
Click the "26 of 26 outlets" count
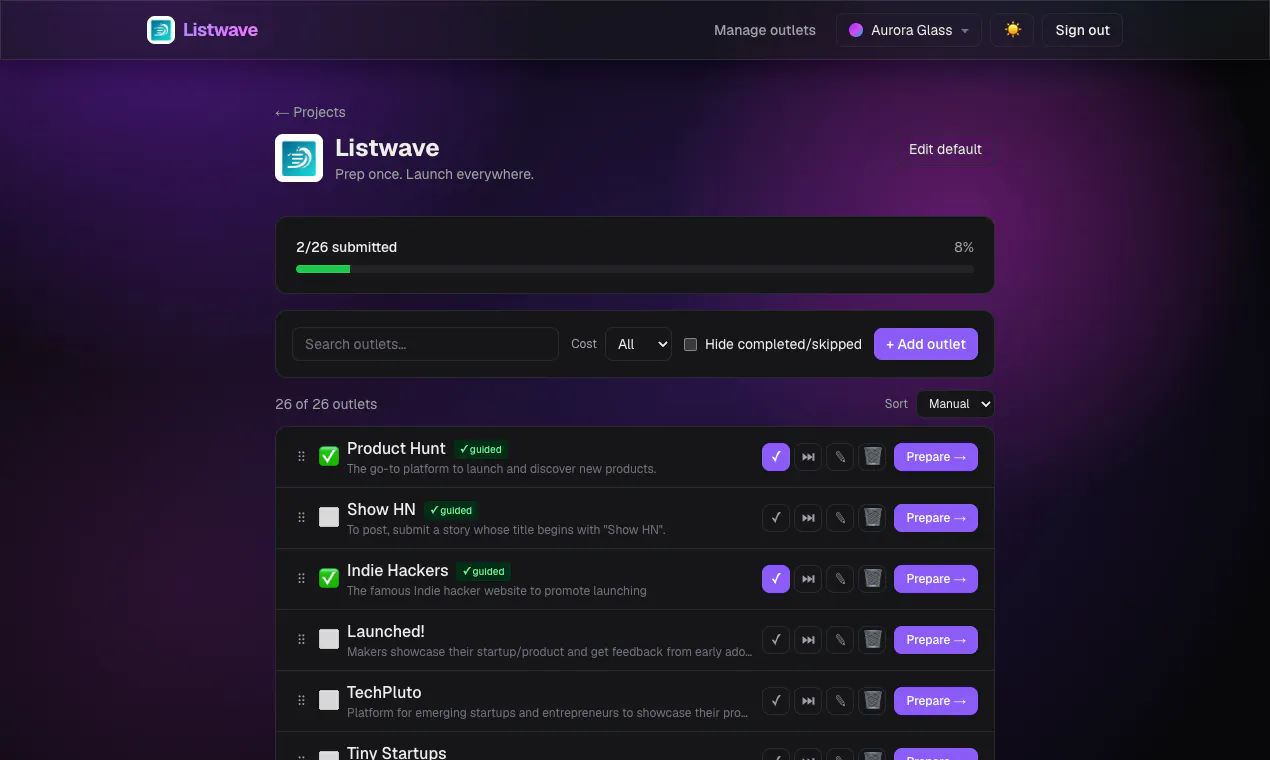pyautogui.click(x=326, y=404)
